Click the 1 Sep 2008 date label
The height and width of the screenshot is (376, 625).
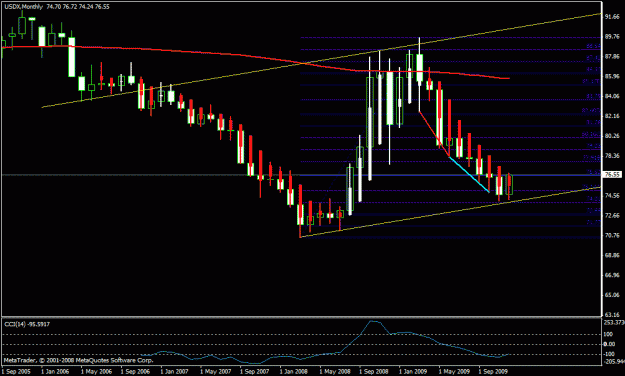pyautogui.click(x=374, y=372)
